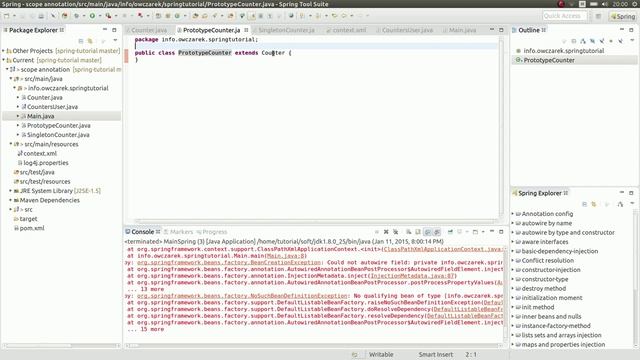Click the Run Last Tool red toolbox icon
This screenshot has width=640, height=360.
[108, 16]
